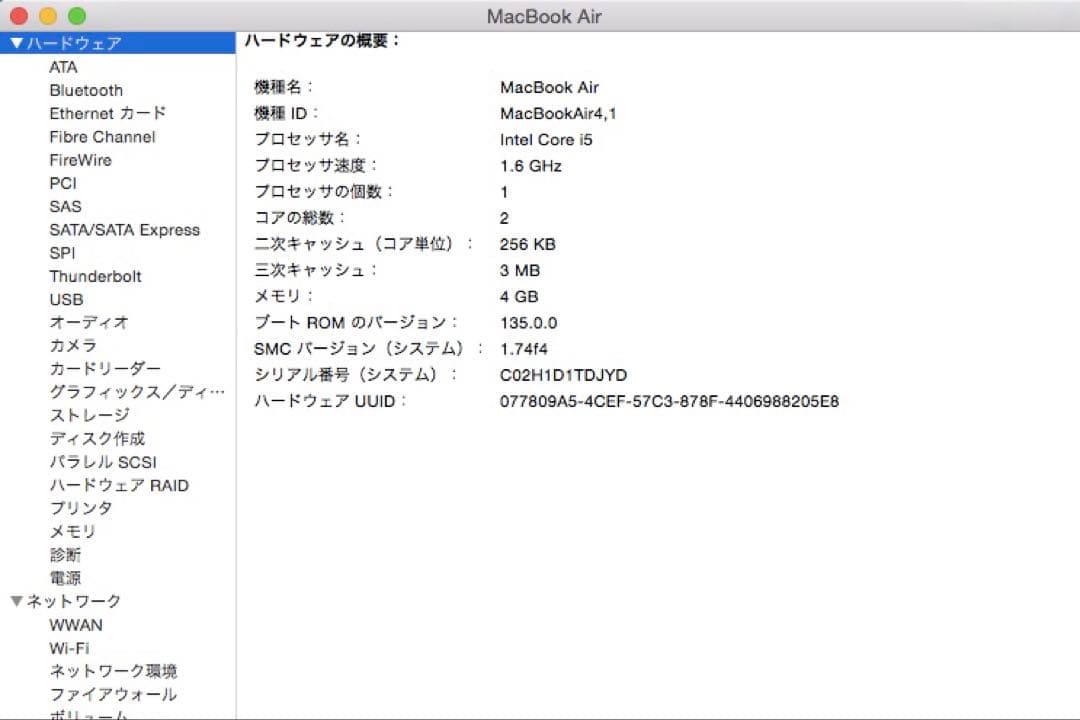The image size is (1080, 720).
Task: Select Ethernet カード item
Action: click(107, 114)
